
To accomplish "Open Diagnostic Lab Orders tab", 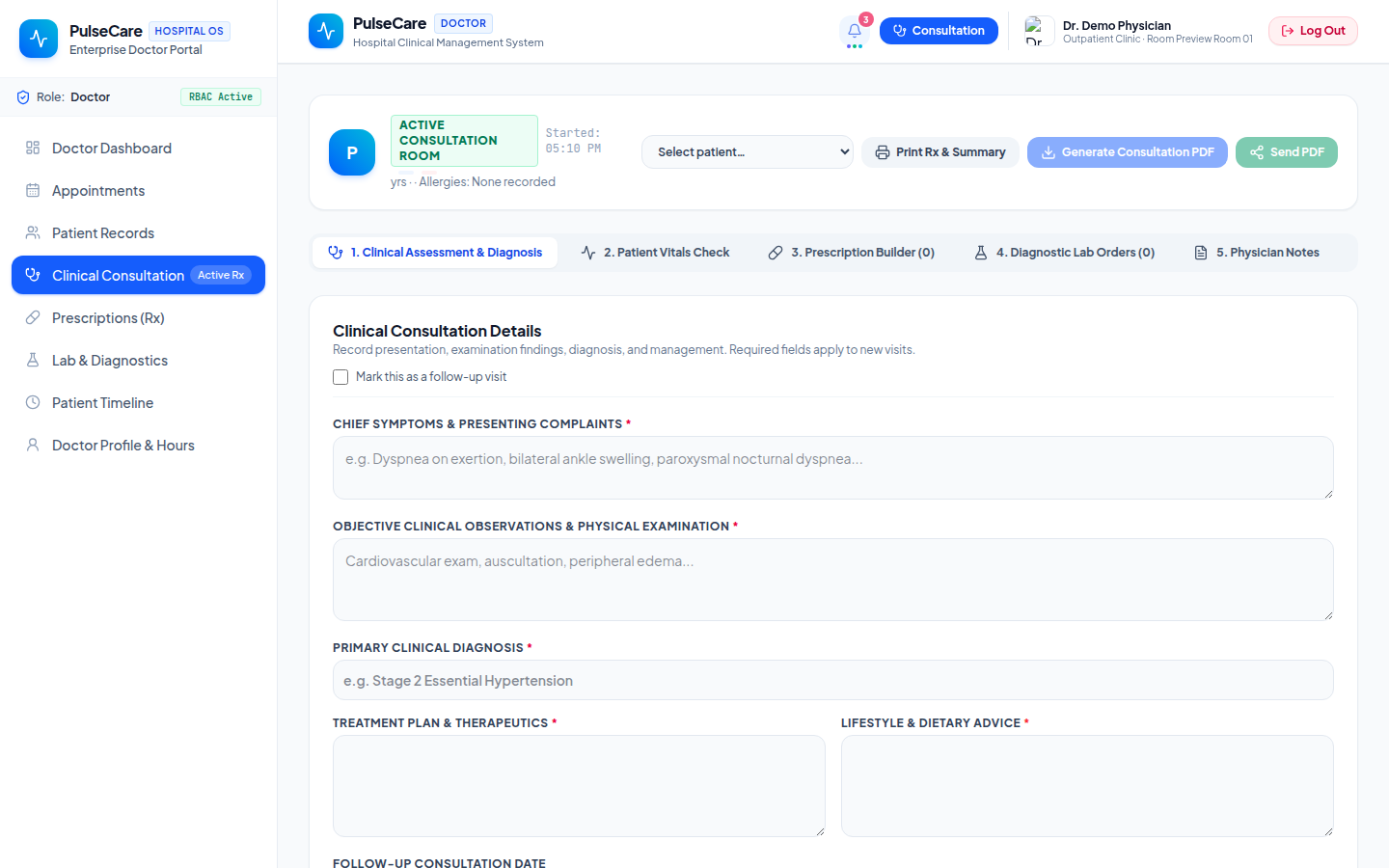I will pos(1064,253).
